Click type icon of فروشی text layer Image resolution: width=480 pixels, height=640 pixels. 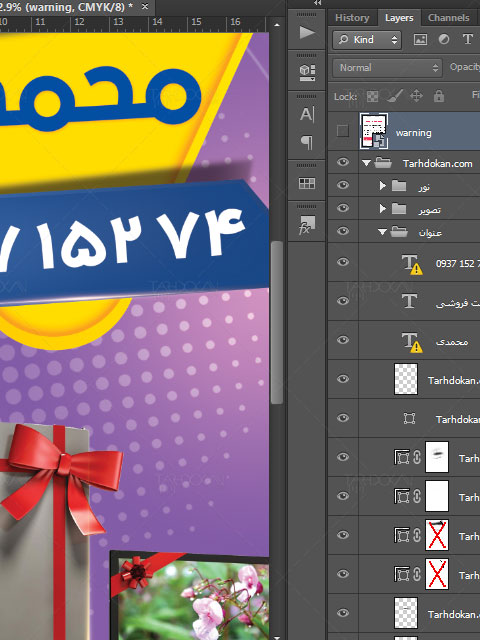[409, 301]
